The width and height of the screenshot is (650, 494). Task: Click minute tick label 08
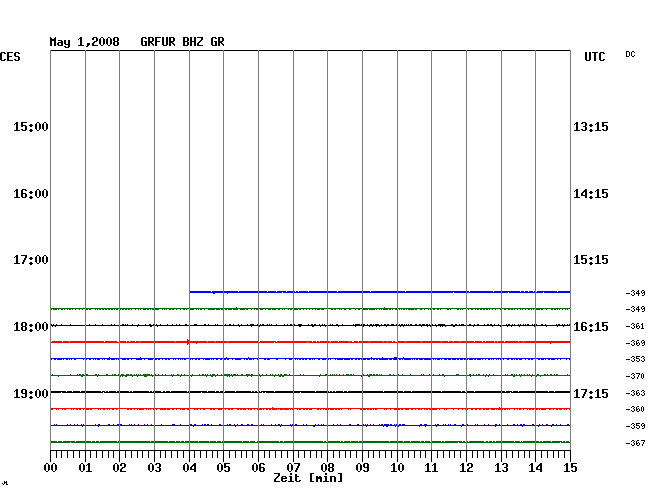click(x=327, y=468)
